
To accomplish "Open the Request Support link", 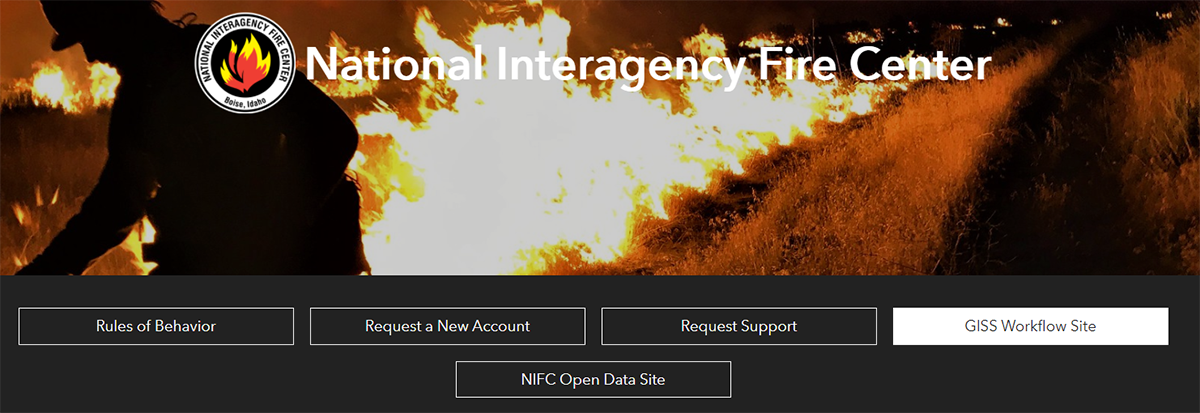I will click(739, 326).
